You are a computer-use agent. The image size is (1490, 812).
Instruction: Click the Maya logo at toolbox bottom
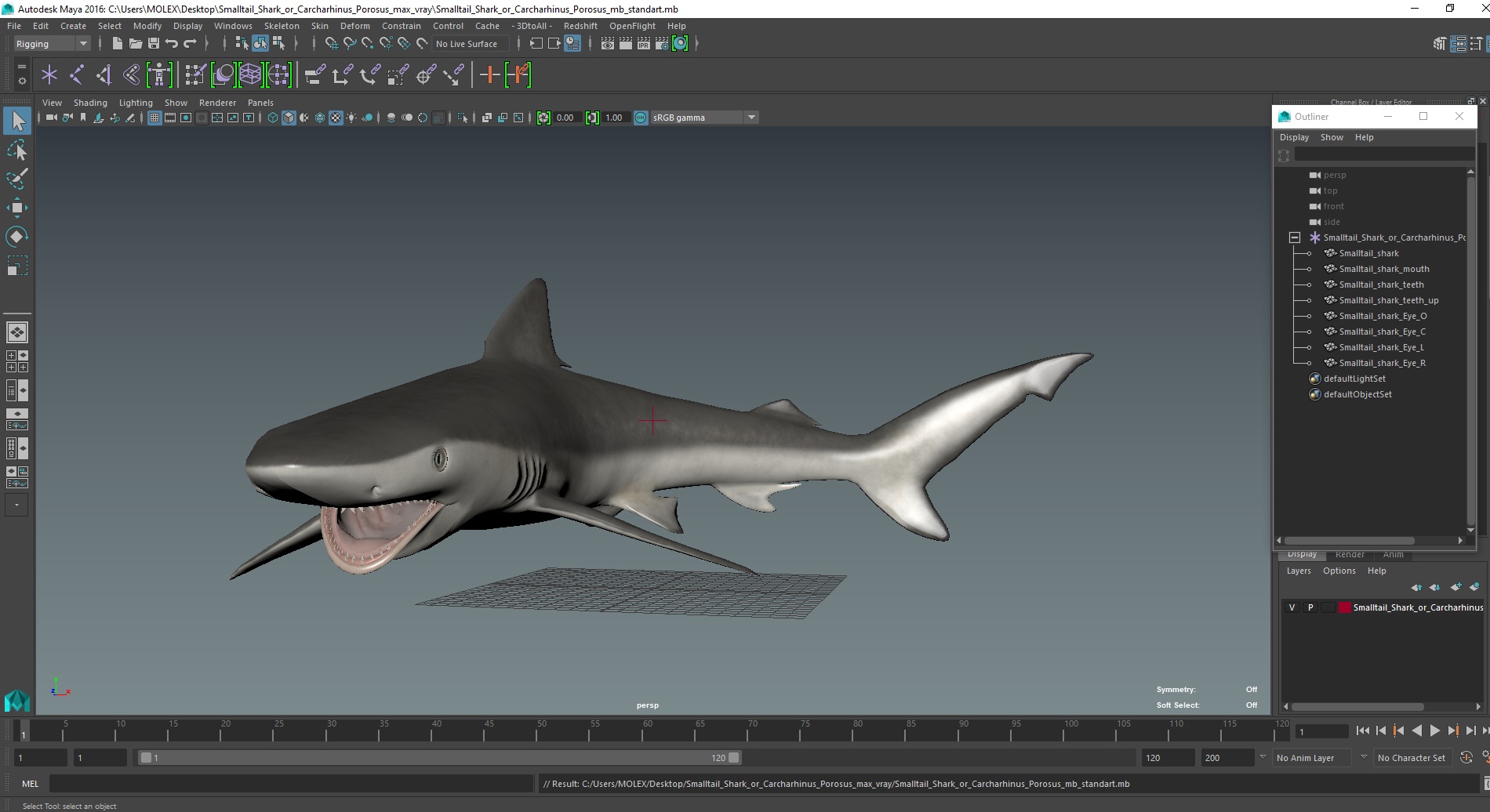17,700
